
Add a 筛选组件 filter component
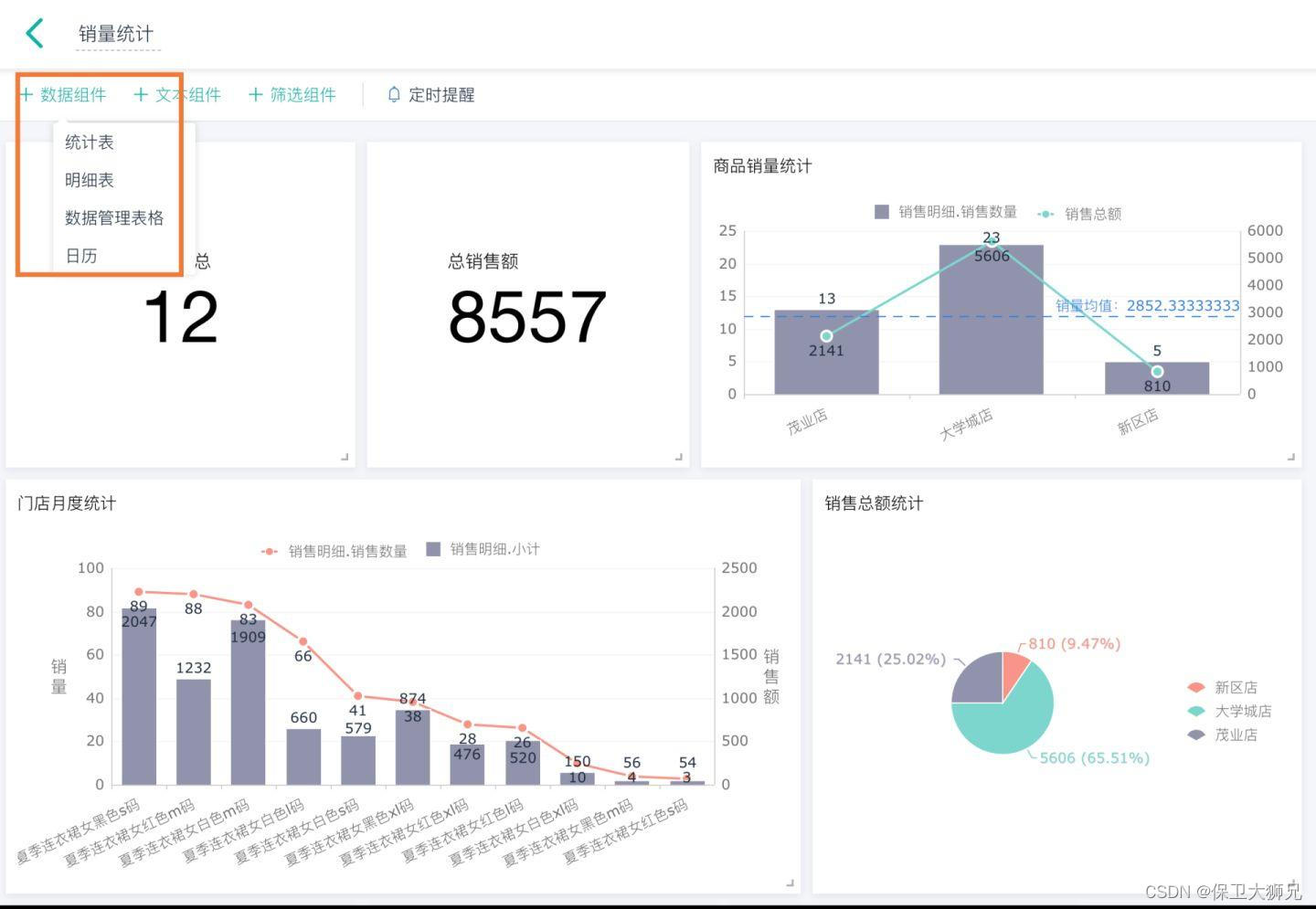click(x=292, y=94)
